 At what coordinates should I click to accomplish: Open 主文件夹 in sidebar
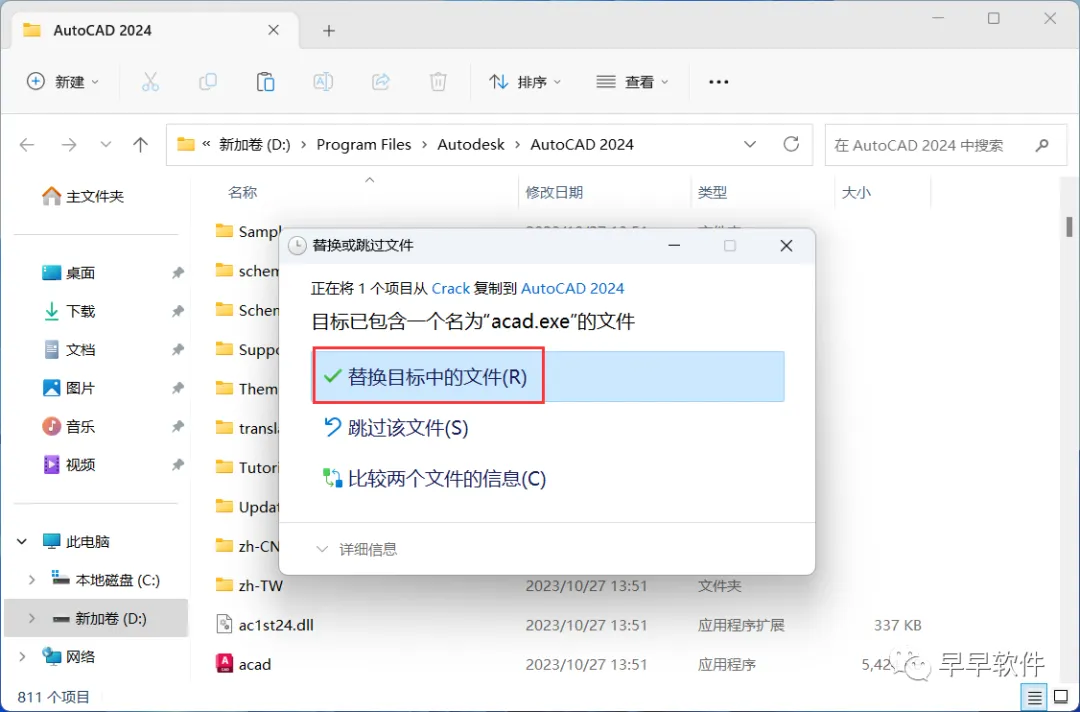click(x=83, y=196)
